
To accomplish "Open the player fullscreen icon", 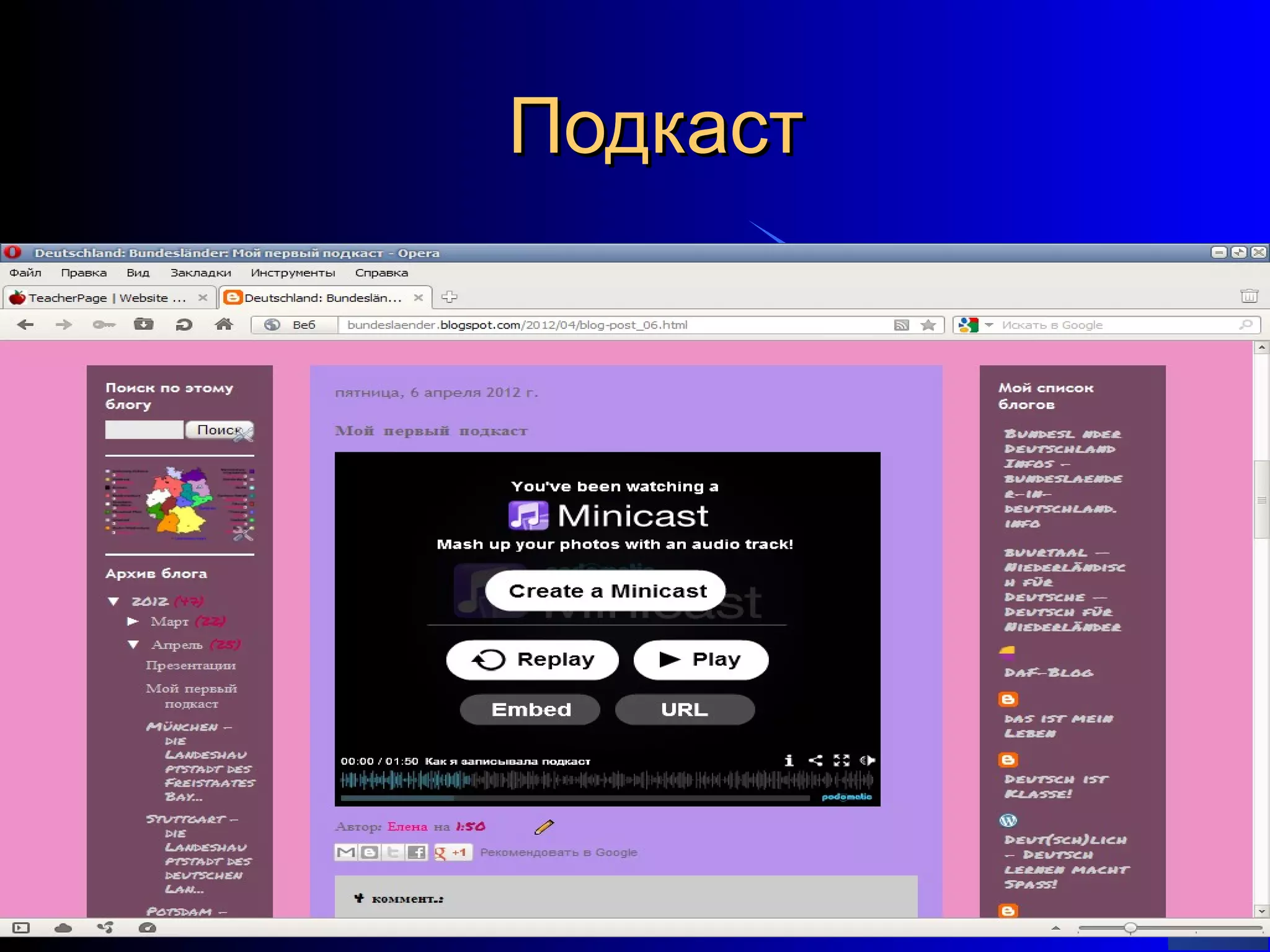I will (x=841, y=760).
